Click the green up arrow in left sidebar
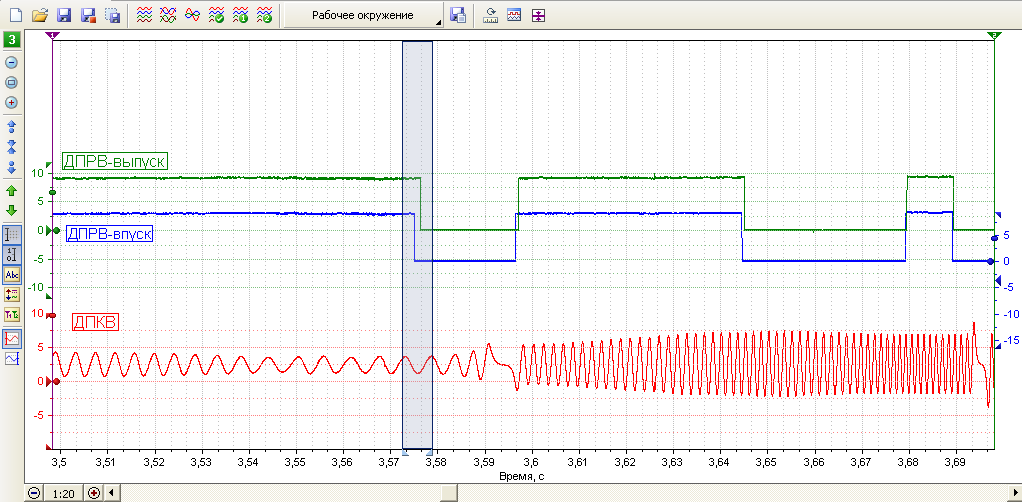The height and width of the screenshot is (502, 1022). (x=12, y=190)
